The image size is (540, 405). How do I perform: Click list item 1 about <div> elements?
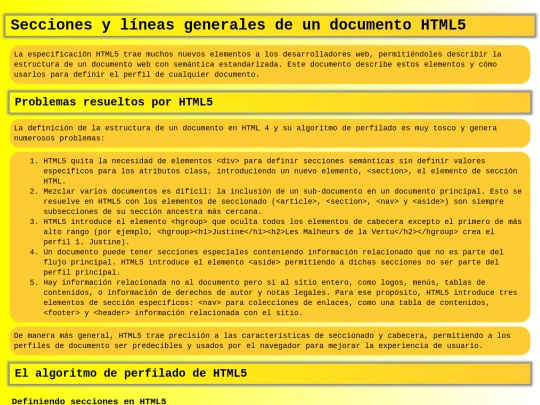tap(282, 171)
